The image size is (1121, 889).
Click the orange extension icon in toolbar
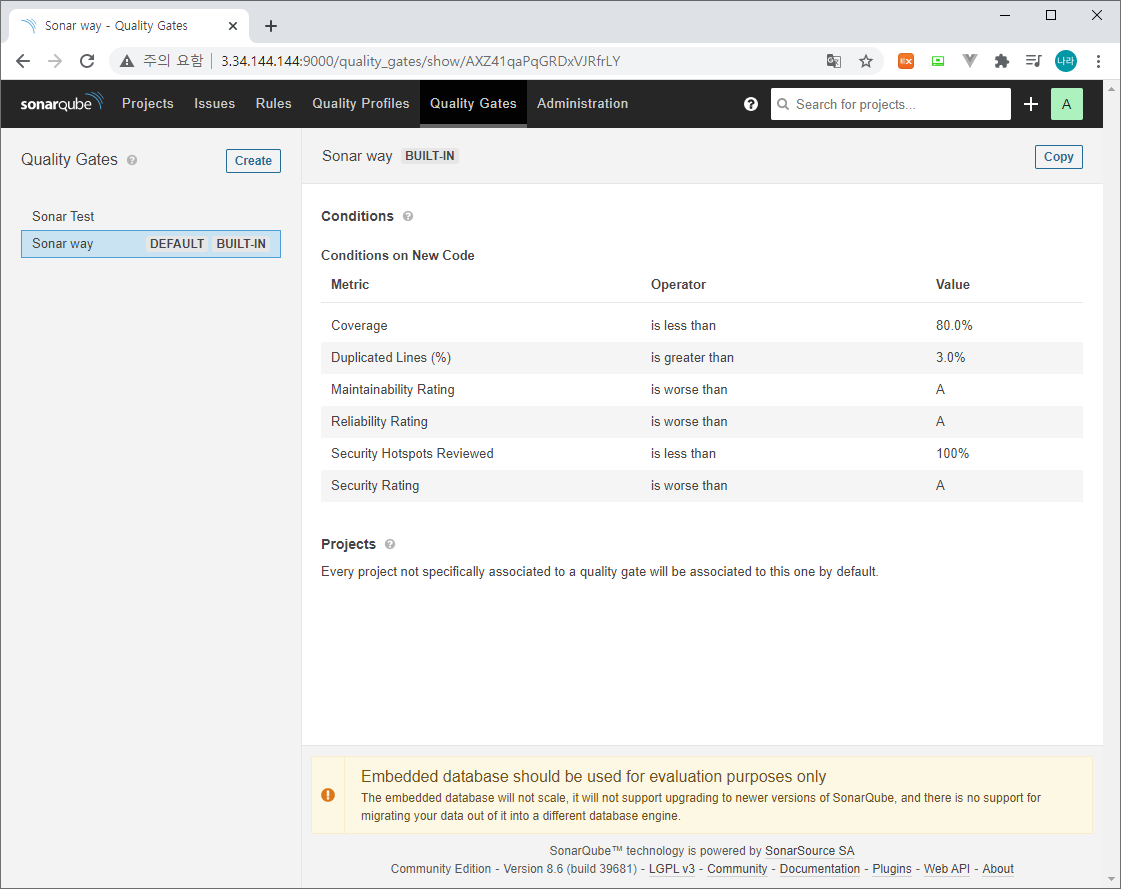click(x=906, y=61)
